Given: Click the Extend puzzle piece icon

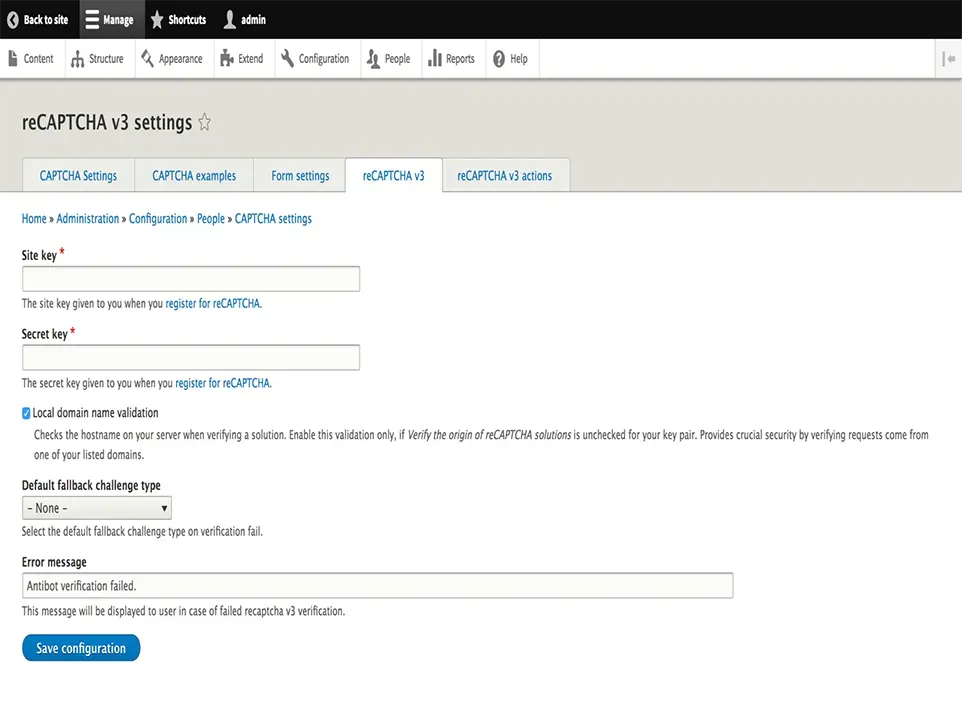Looking at the screenshot, I should tap(227, 58).
